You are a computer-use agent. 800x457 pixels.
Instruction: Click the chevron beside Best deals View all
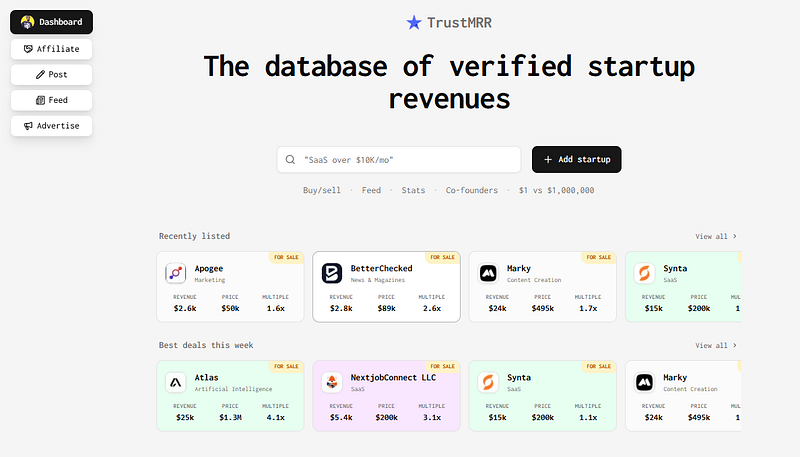click(x=735, y=345)
